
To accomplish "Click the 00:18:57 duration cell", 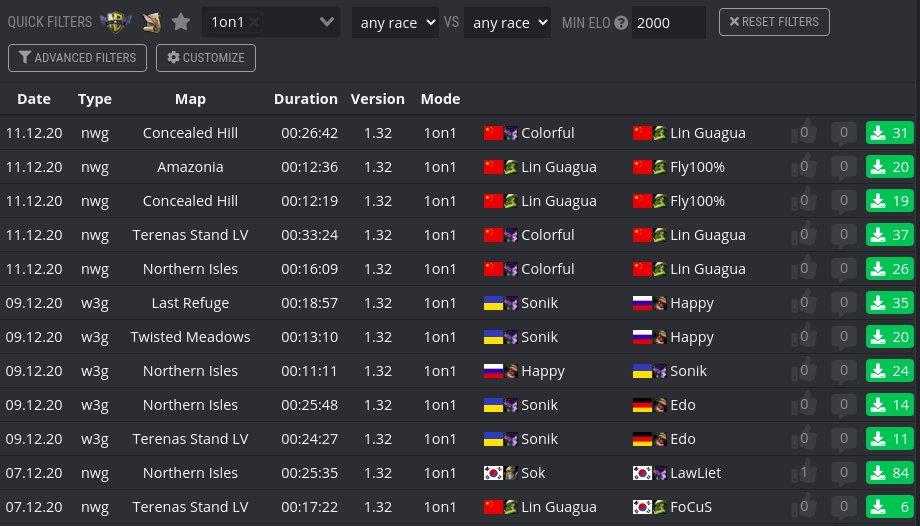I will tap(309, 303).
